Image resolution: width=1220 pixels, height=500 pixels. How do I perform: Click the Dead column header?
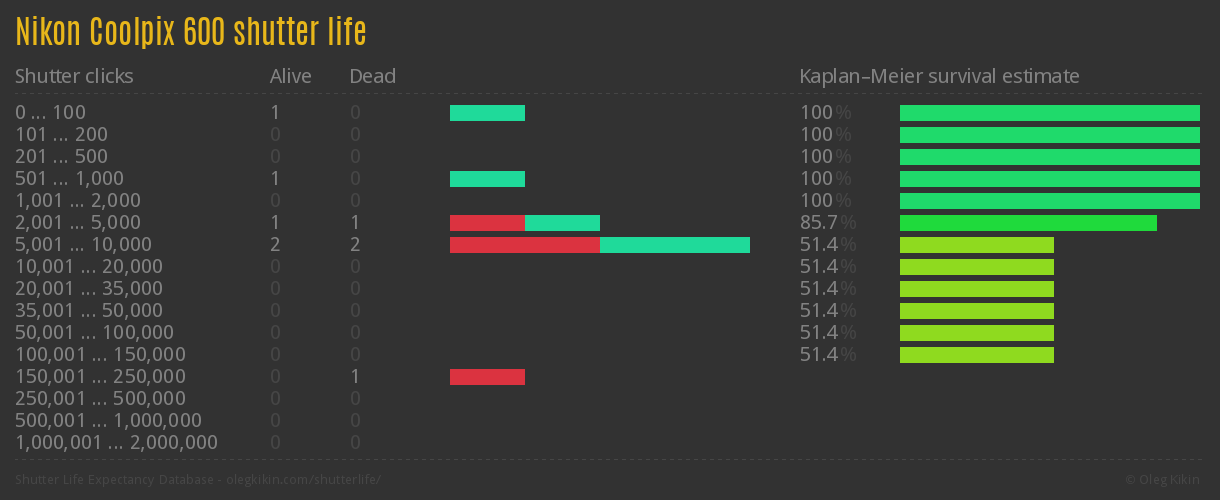click(x=372, y=76)
